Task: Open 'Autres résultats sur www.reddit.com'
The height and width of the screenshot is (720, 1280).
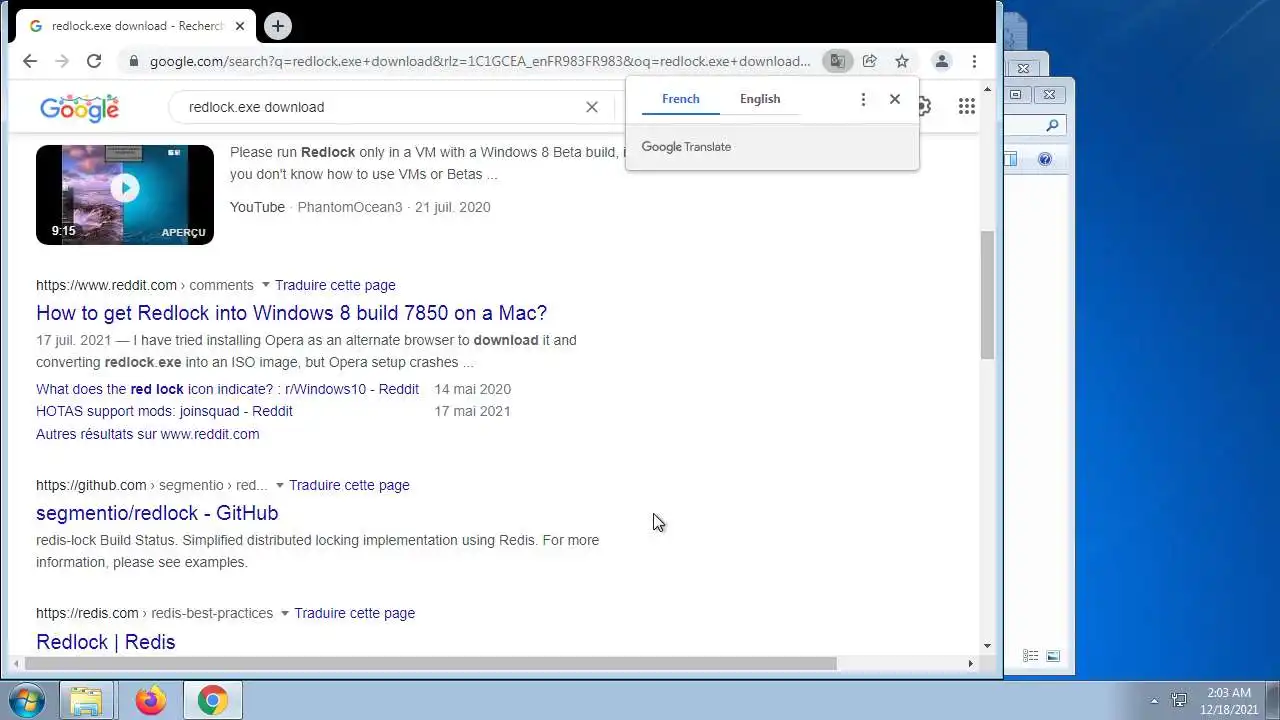Action: pos(147,434)
